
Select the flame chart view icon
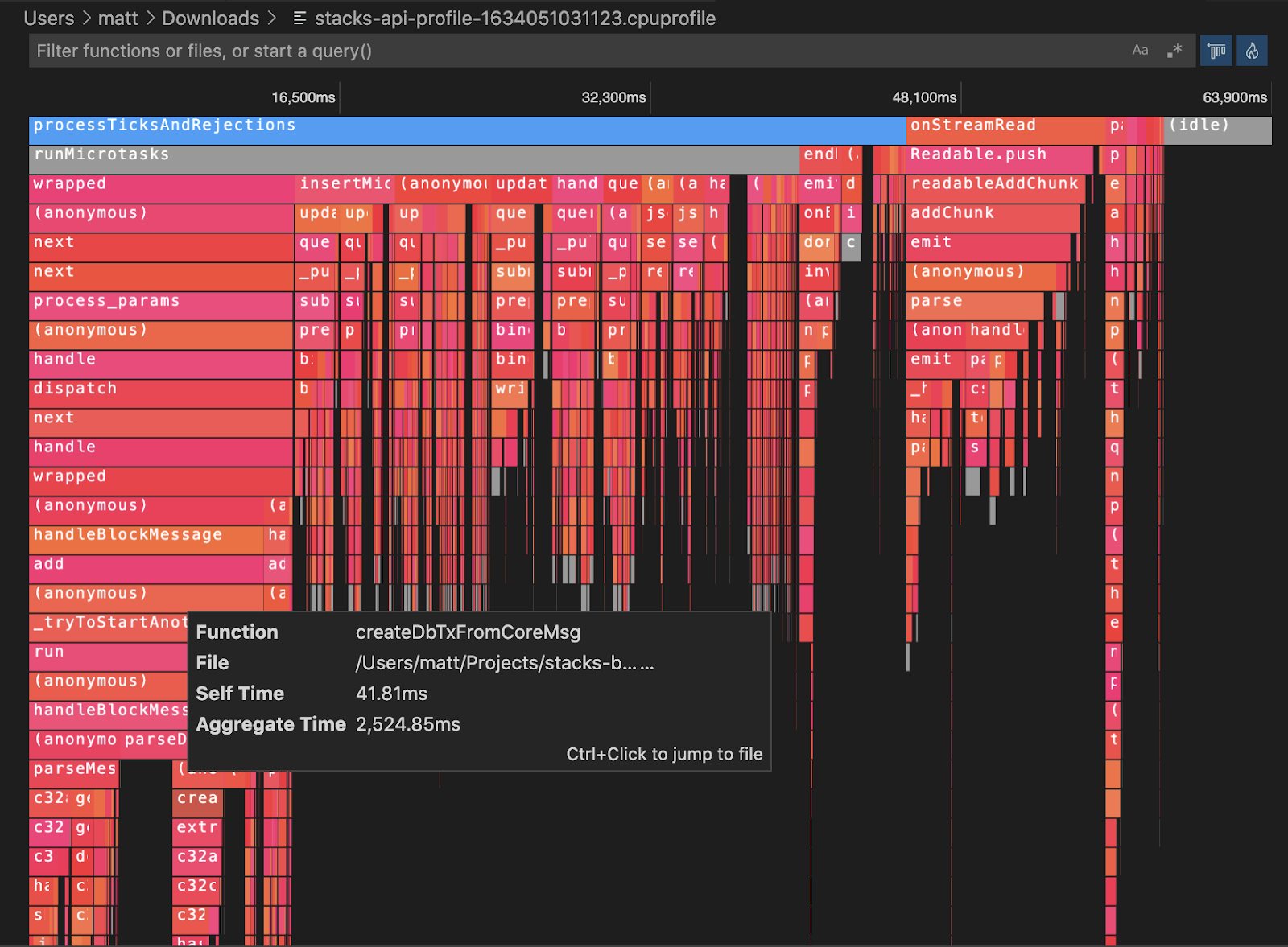tap(1252, 50)
